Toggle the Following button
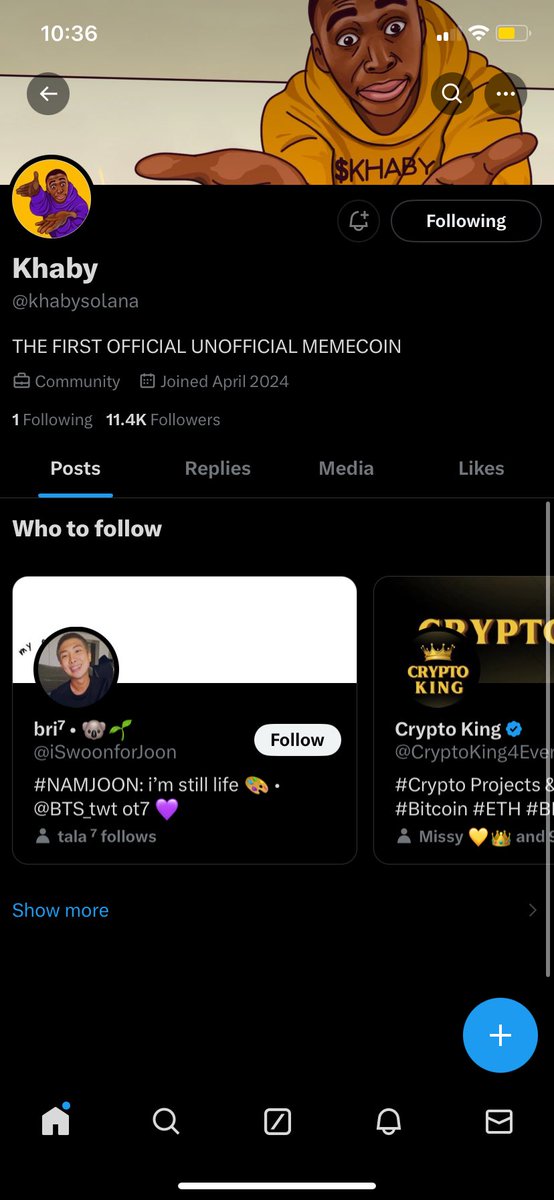Screen dimensions: 554x1200 [x=466, y=221]
